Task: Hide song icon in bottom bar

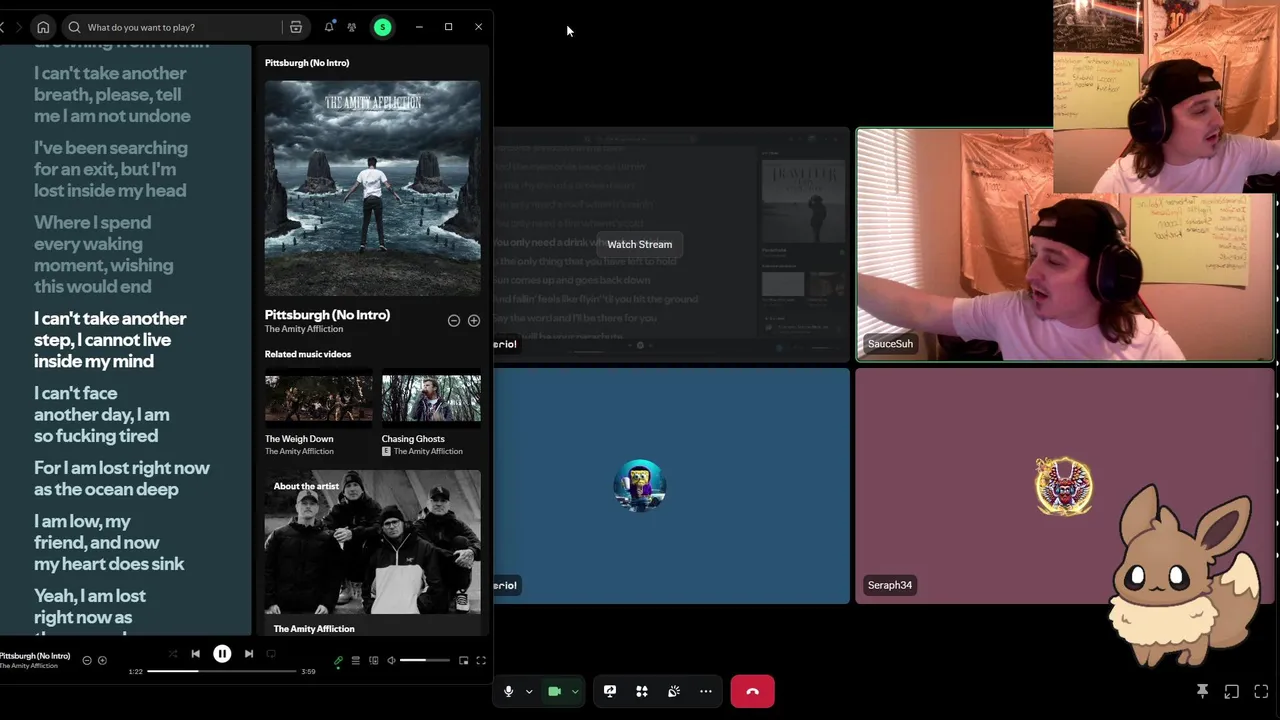Action: click(87, 660)
